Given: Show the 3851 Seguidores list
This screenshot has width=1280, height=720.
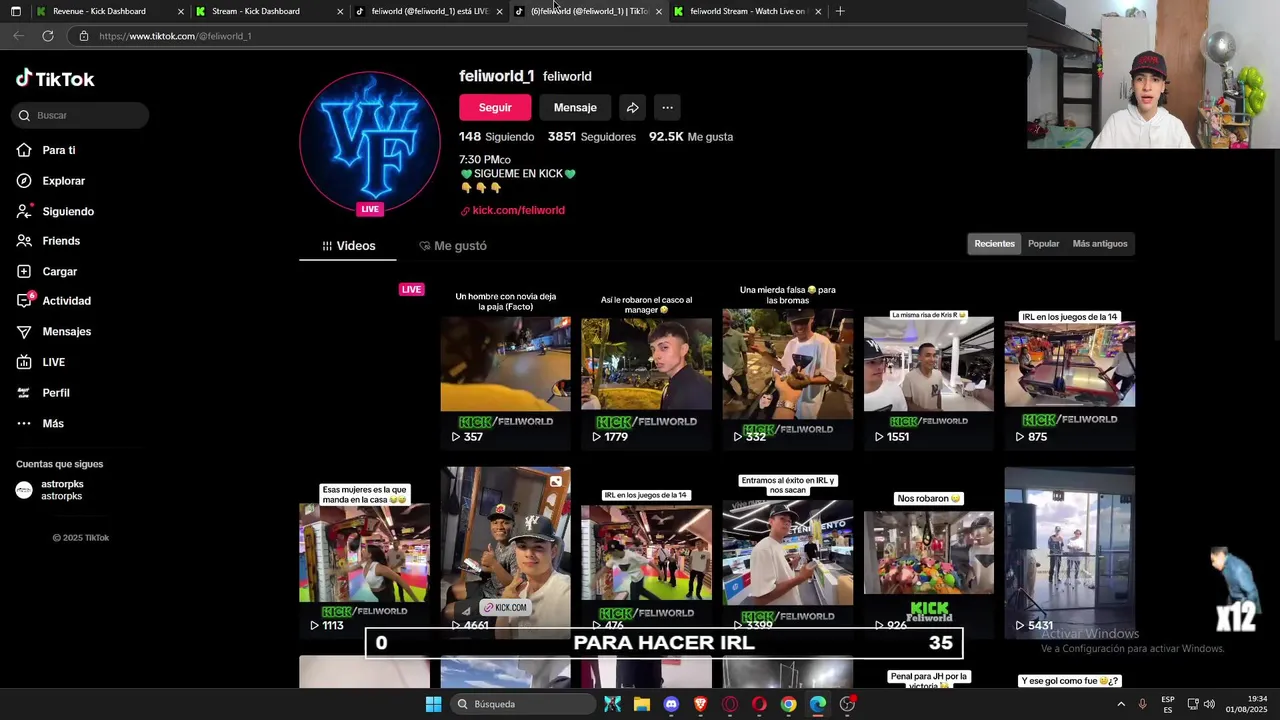Looking at the screenshot, I should pos(591,136).
